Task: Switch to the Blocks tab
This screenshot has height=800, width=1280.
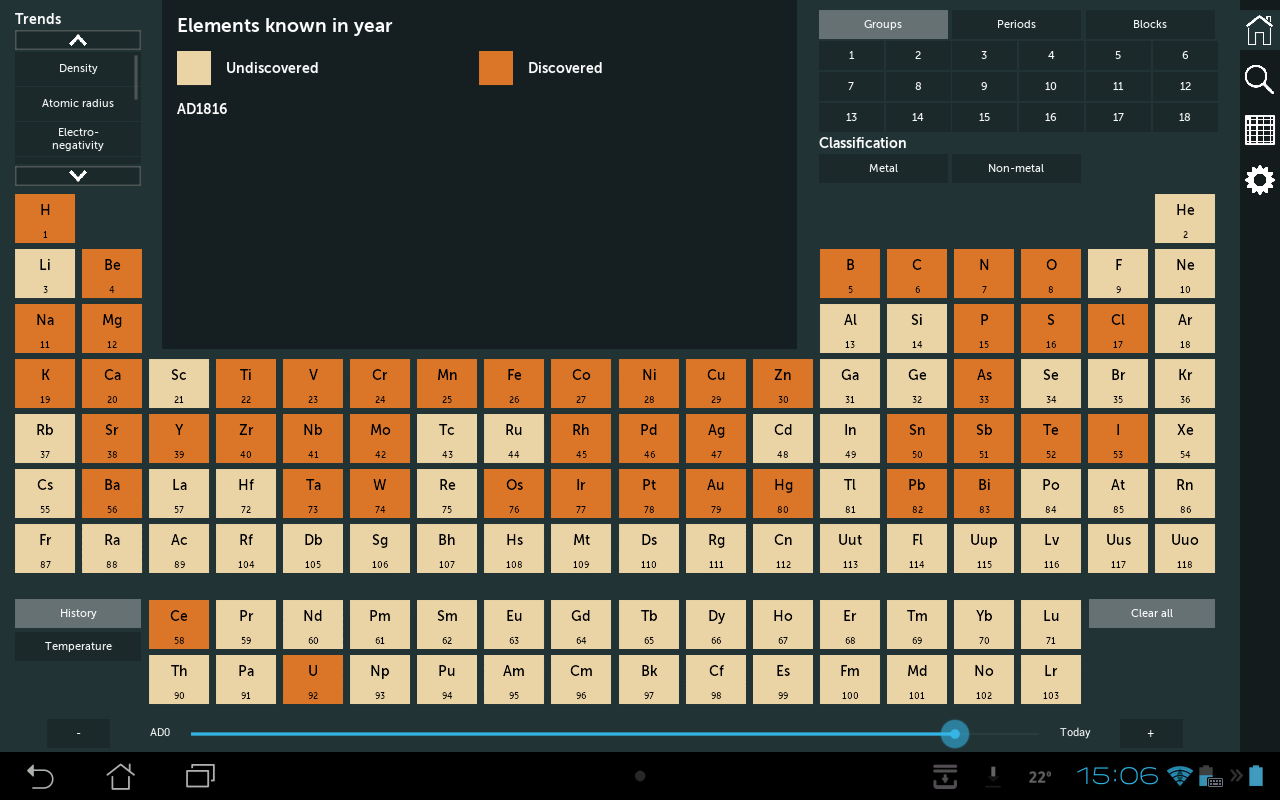Action: 1149,24
